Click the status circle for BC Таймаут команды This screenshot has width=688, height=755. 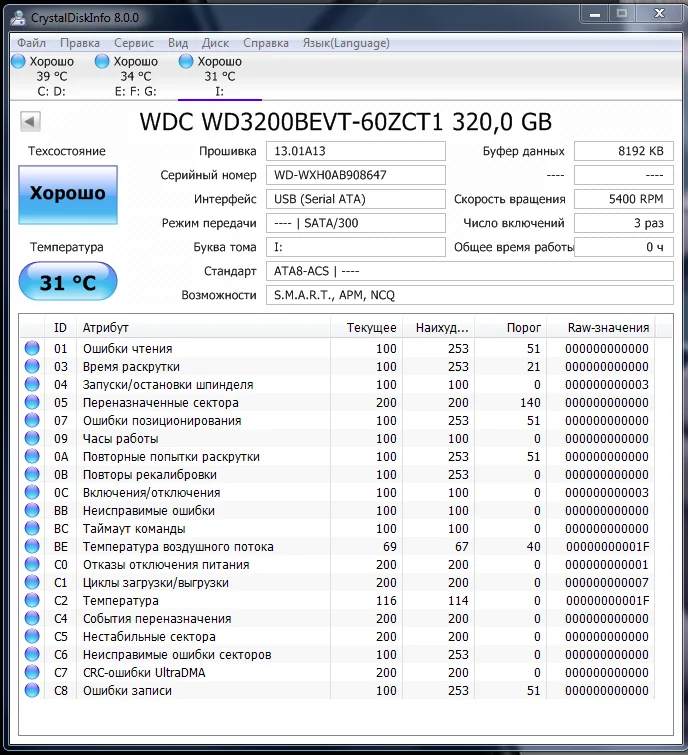click(x=32, y=528)
